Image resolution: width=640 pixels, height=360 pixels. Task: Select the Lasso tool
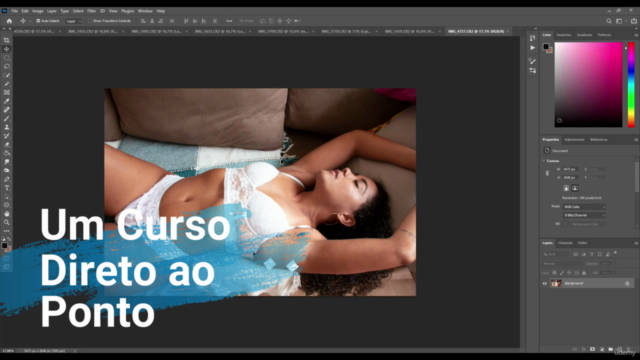click(x=7, y=66)
